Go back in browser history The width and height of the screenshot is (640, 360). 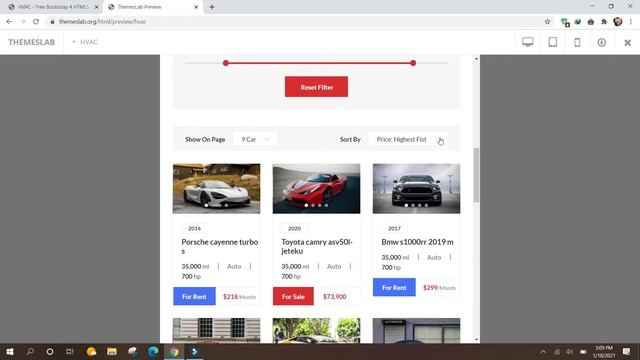9,22
